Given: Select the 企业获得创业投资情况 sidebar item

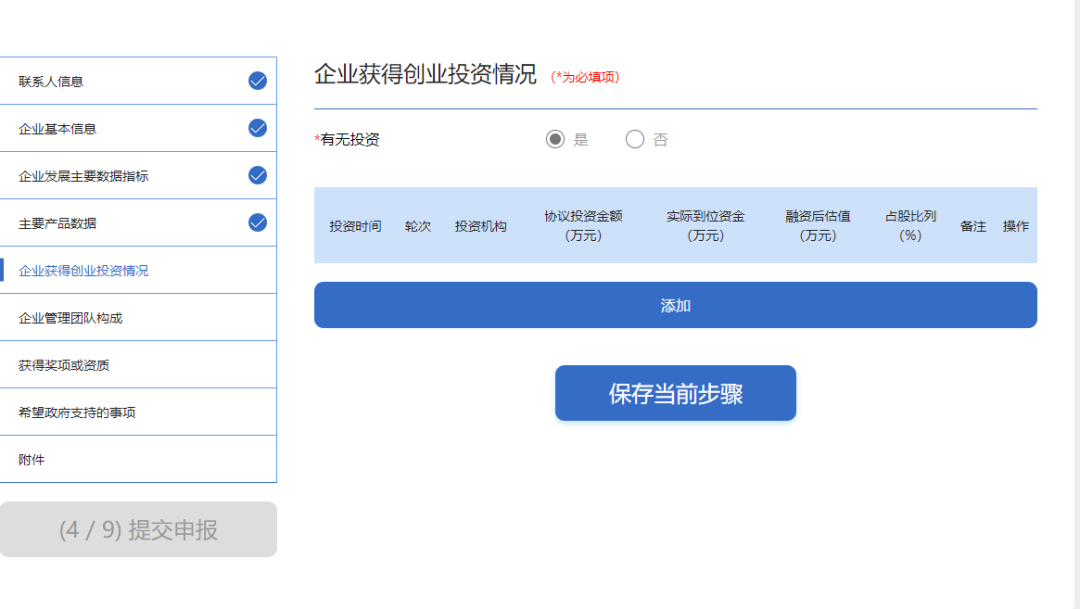Looking at the screenshot, I should (84, 270).
